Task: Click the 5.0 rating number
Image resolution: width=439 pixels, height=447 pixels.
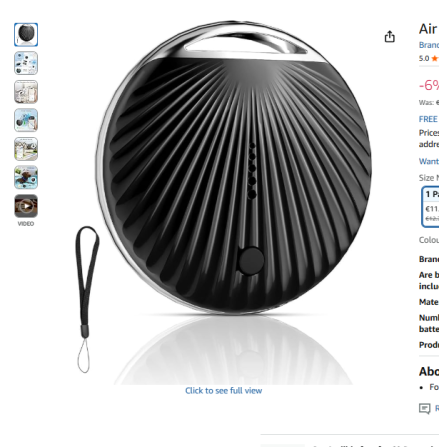Action: pyautogui.click(x=424, y=59)
